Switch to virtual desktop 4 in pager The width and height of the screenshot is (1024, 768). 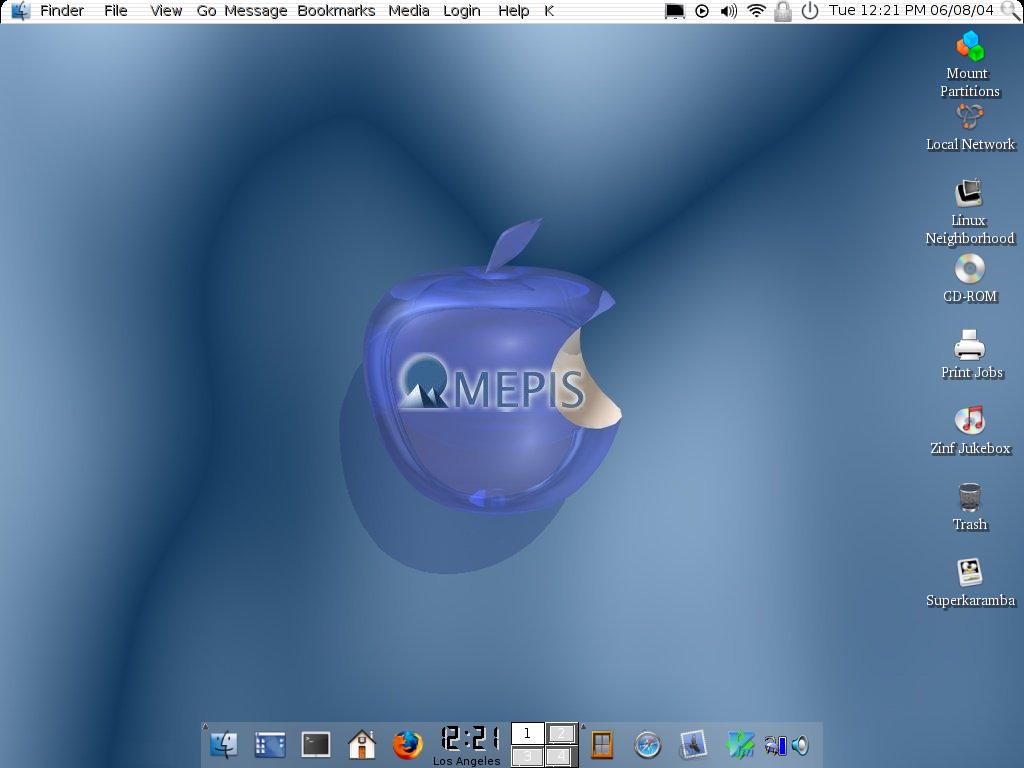560,756
